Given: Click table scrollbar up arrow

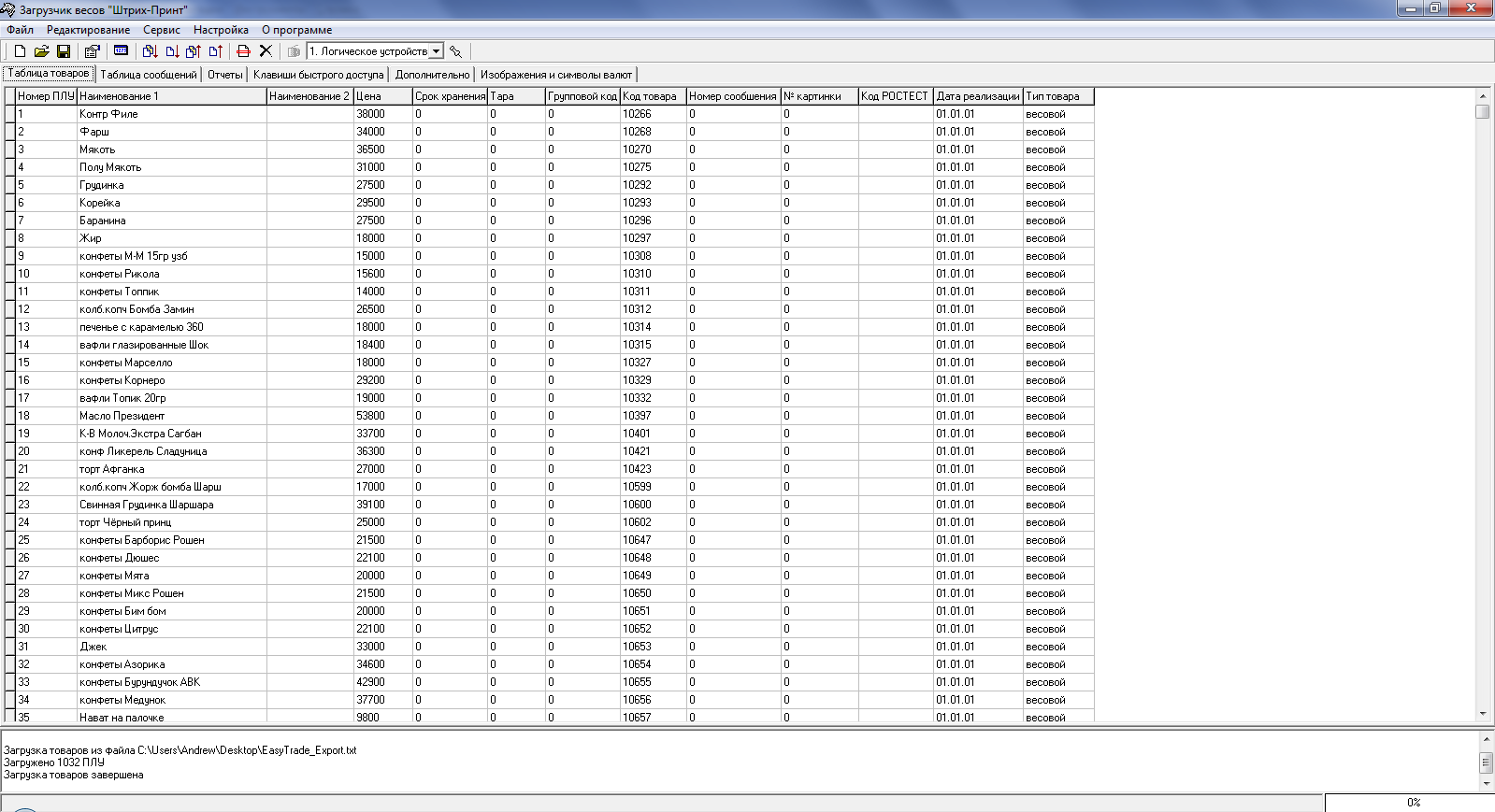Looking at the screenshot, I should [x=1483, y=95].
